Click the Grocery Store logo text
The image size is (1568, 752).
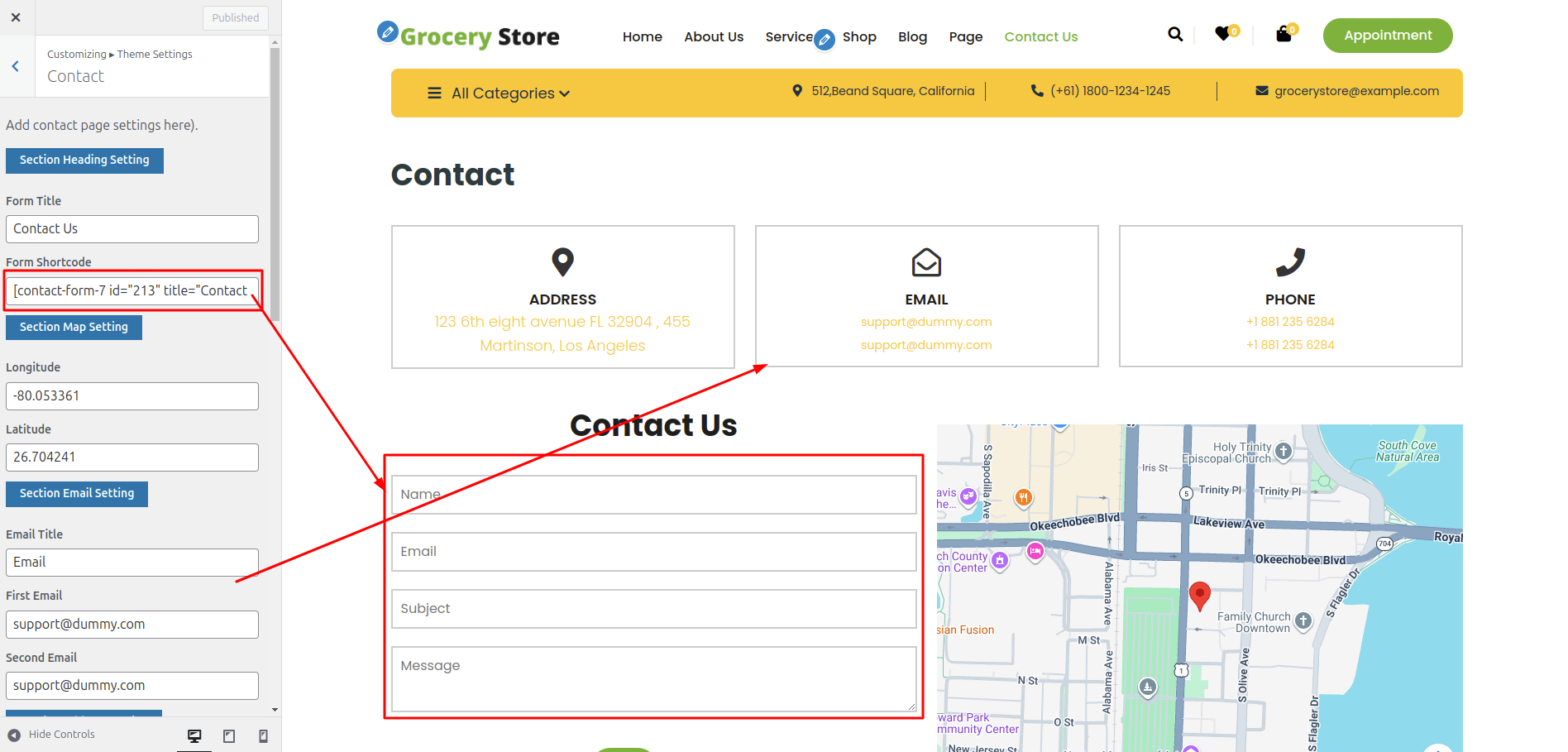click(x=480, y=36)
